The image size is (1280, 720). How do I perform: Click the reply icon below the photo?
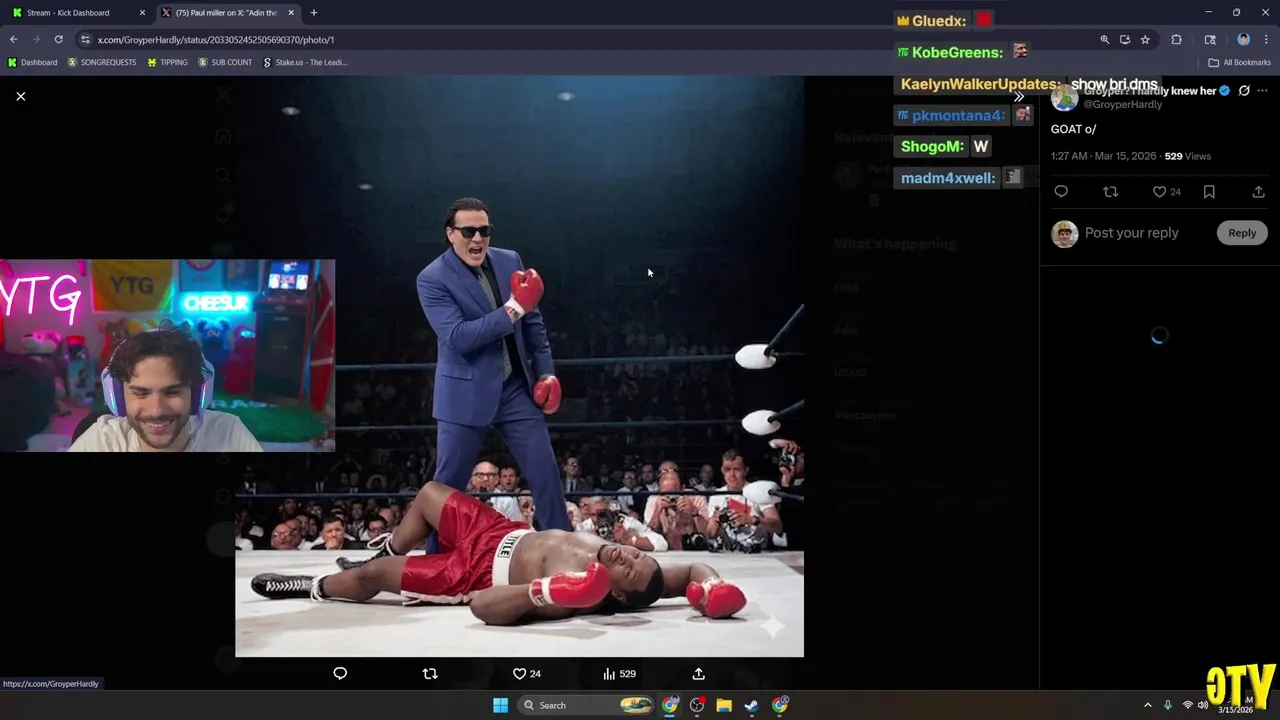[340, 674]
